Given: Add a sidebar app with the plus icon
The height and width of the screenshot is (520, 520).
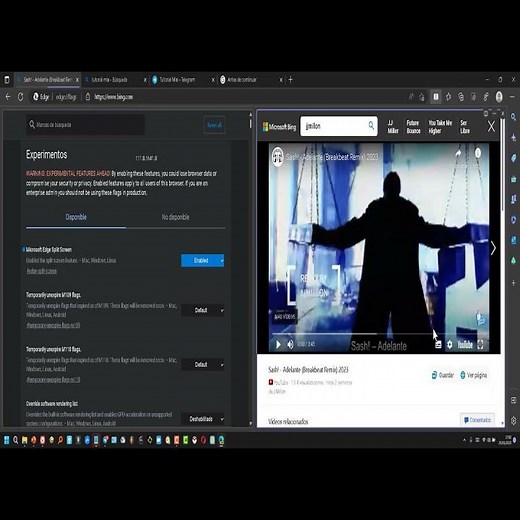Looking at the screenshot, I should pos(513,283).
